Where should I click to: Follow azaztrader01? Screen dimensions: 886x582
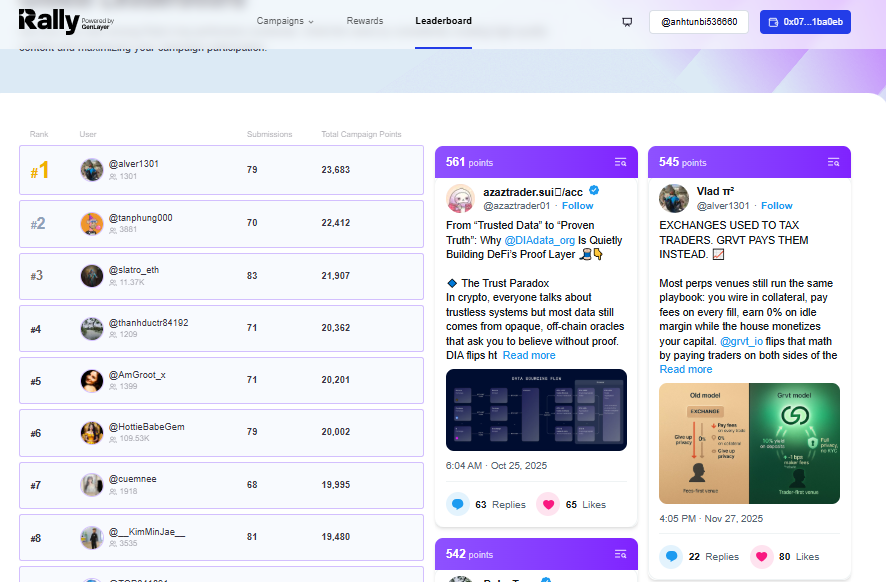click(577, 205)
